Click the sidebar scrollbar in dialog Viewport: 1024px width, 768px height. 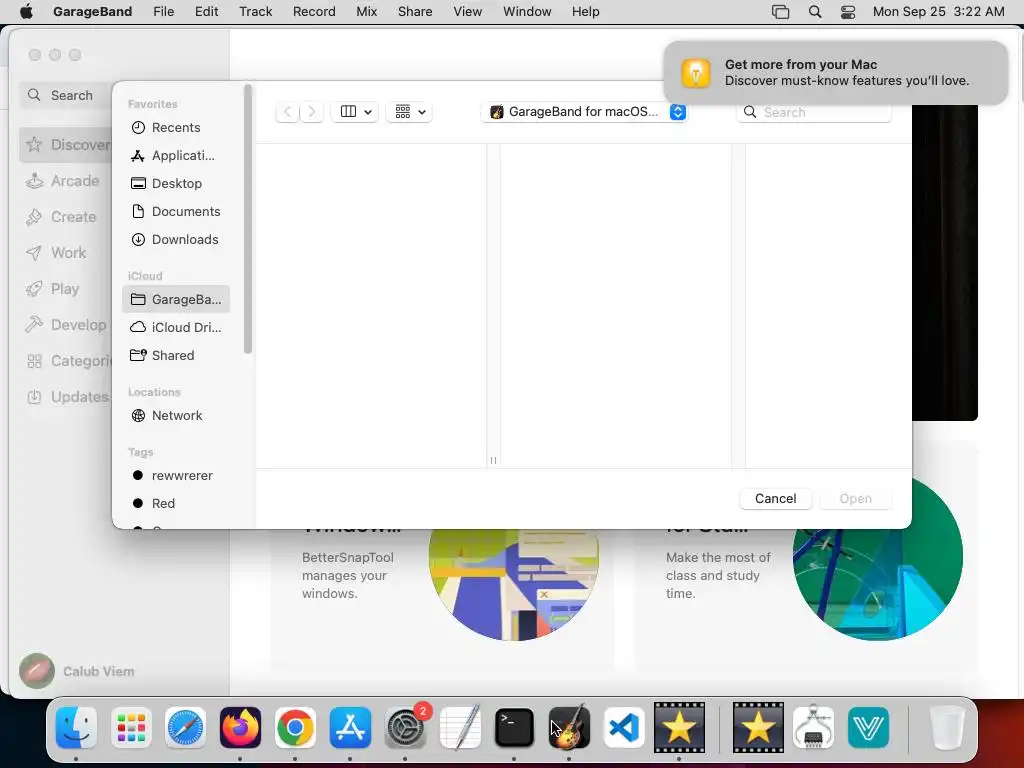pyautogui.click(x=248, y=219)
